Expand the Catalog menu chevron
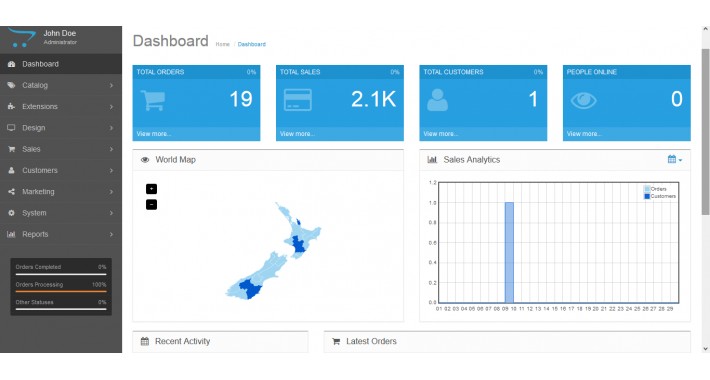 (111, 85)
